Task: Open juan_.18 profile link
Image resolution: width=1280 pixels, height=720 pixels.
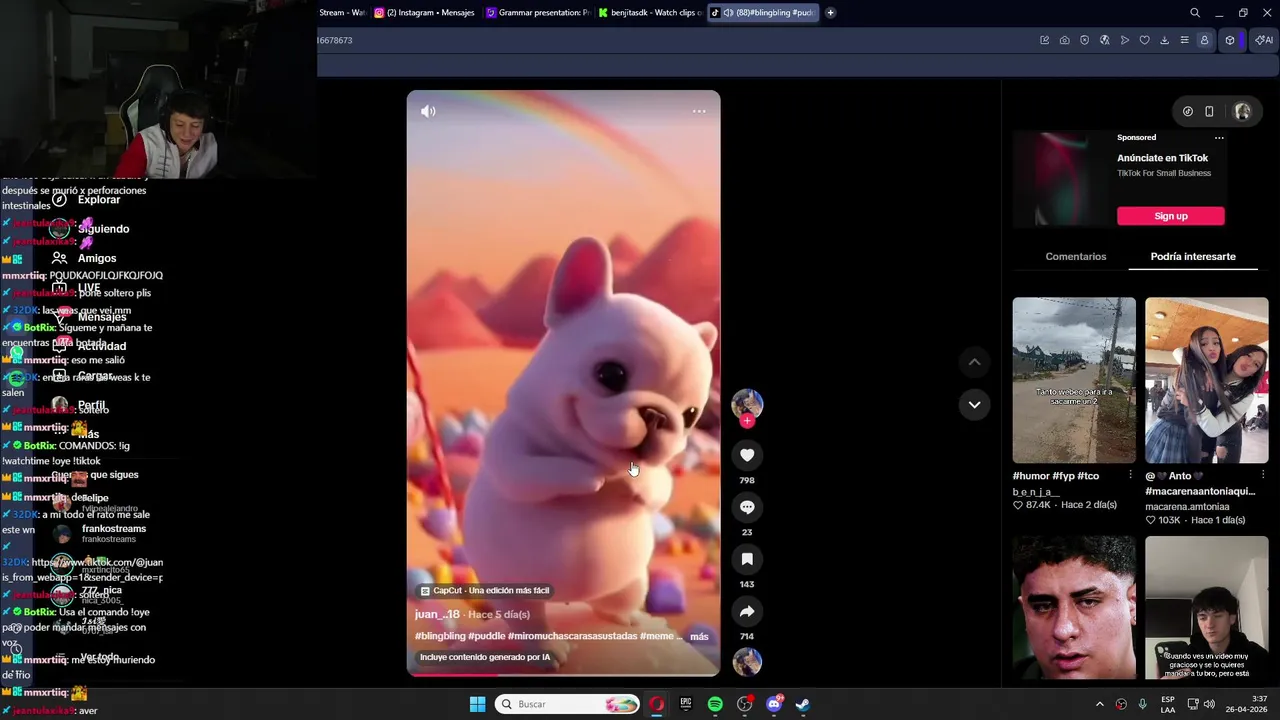Action: click(437, 614)
